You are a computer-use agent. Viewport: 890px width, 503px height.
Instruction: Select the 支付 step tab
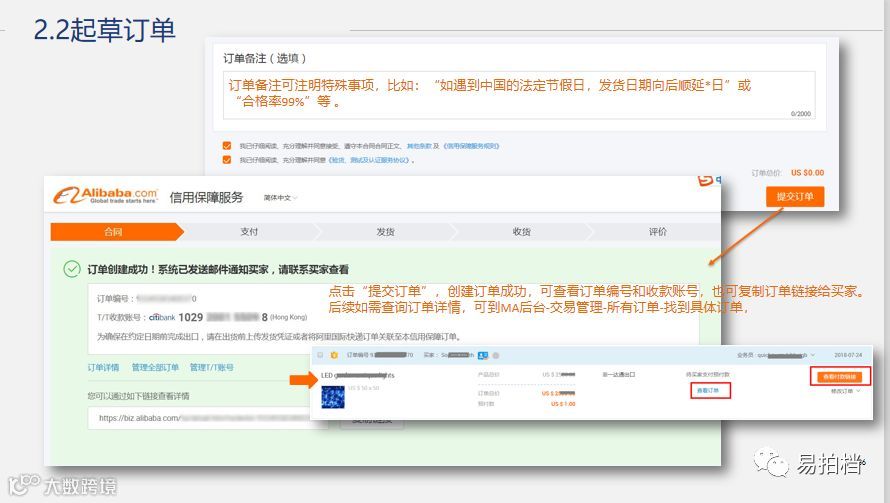(x=249, y=232)
